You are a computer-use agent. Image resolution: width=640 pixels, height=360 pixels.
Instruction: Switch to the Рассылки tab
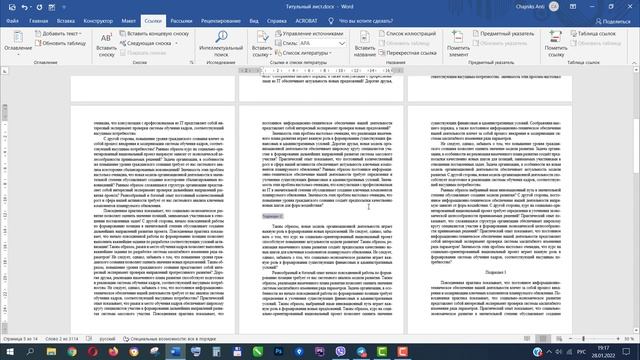click(181, 21)
